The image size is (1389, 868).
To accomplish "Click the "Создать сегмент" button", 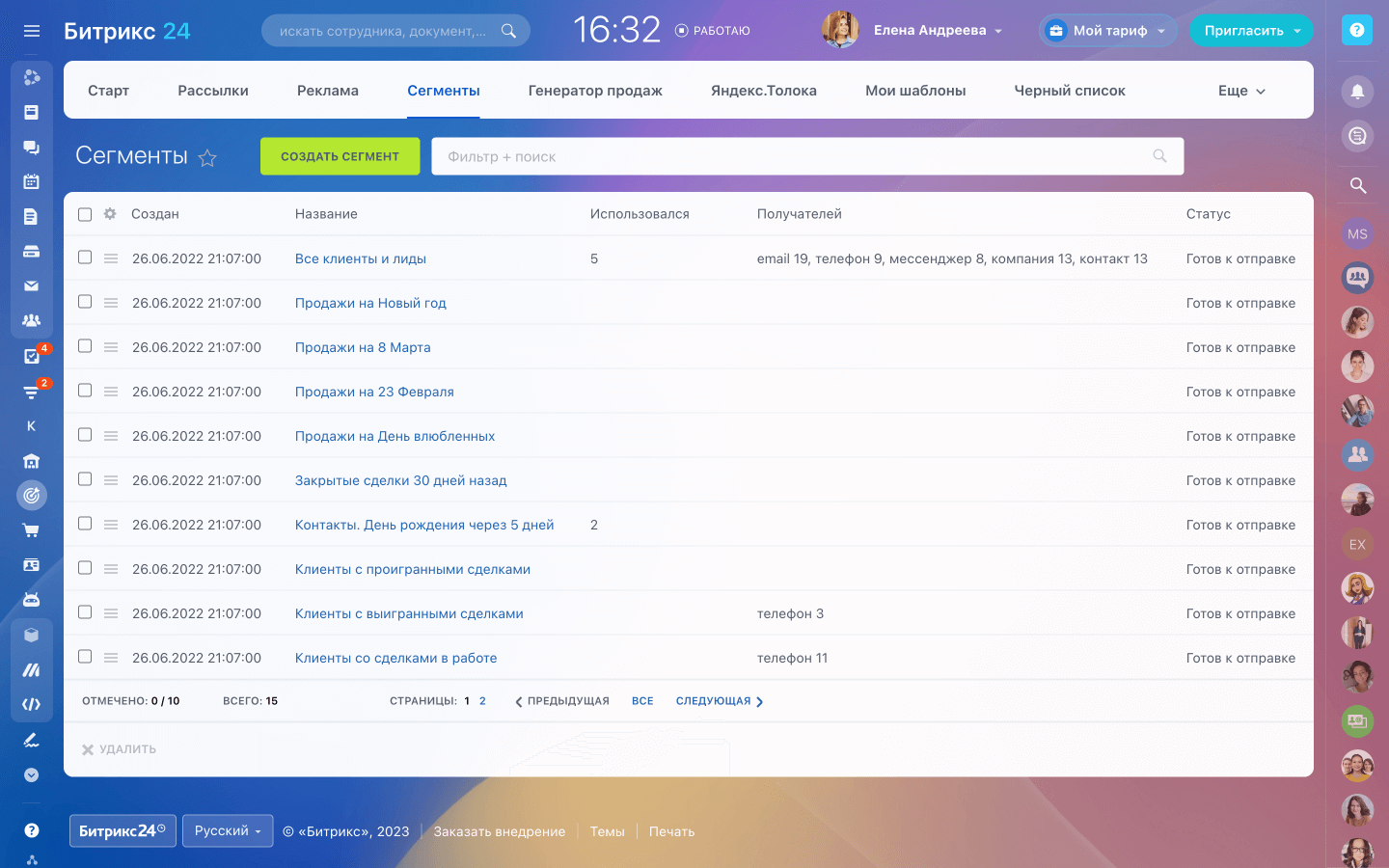I will click(x=340, y=156).
